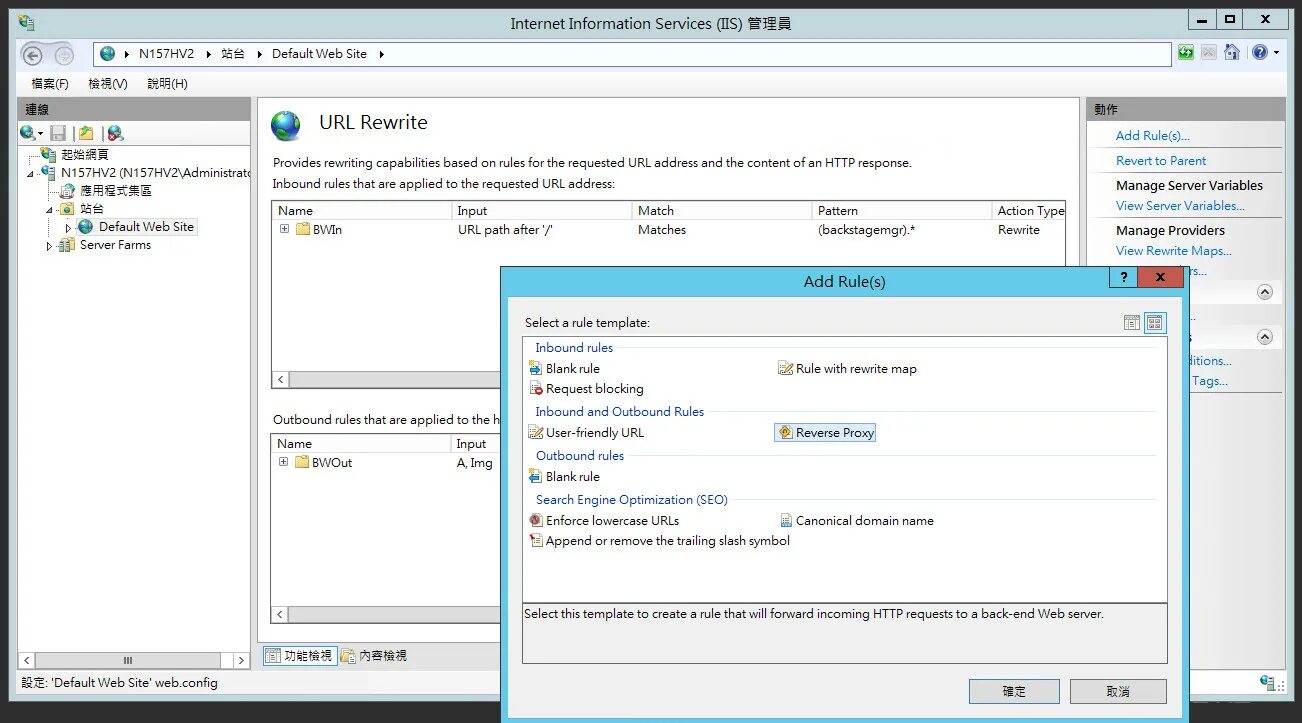Open the Help dropdown arrow in toolbar
Viewport: 1302px width, 723px height.
[x=1276, y=53]
